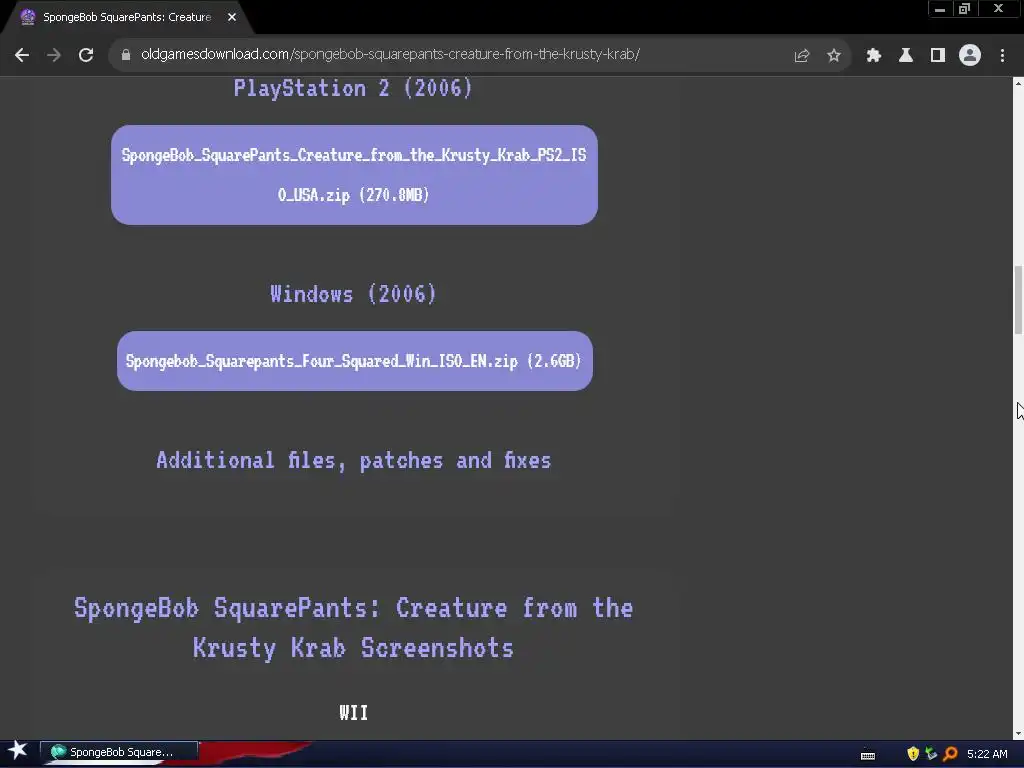Minimize the Chrome window

940,9
